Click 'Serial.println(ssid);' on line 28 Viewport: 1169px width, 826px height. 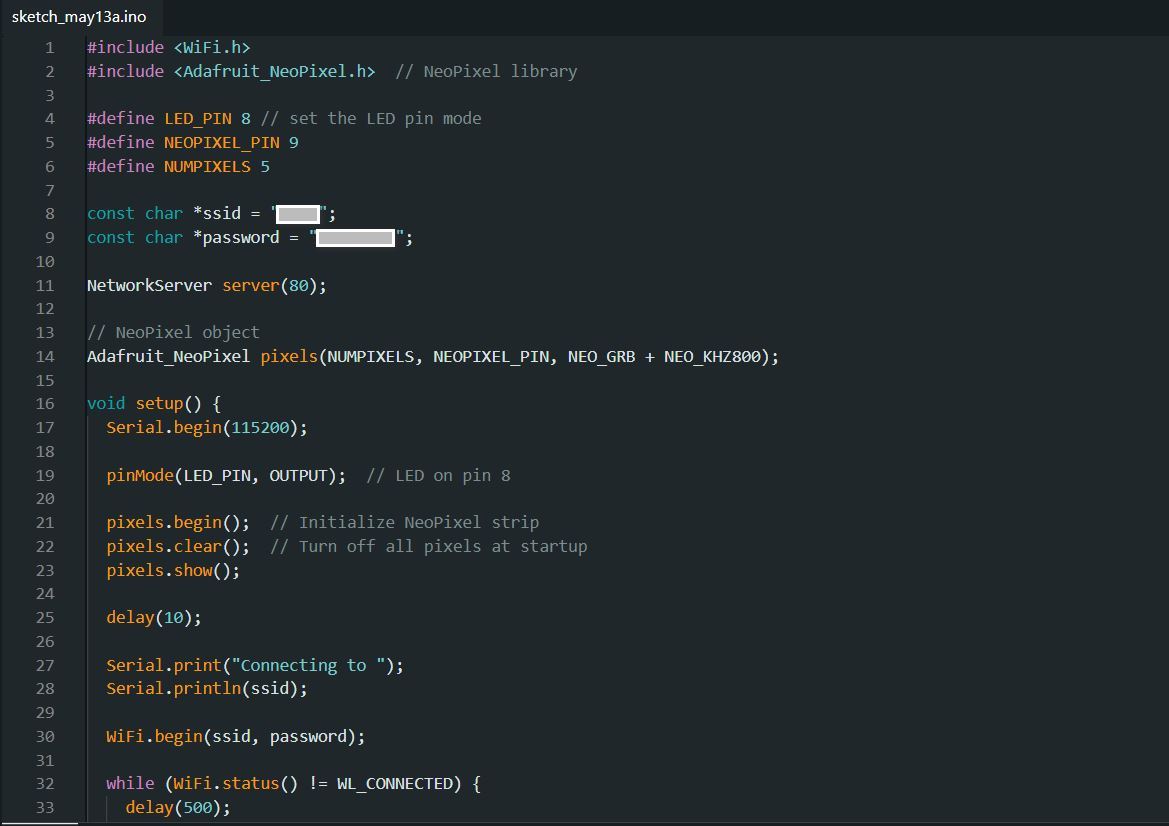(207, 688)
